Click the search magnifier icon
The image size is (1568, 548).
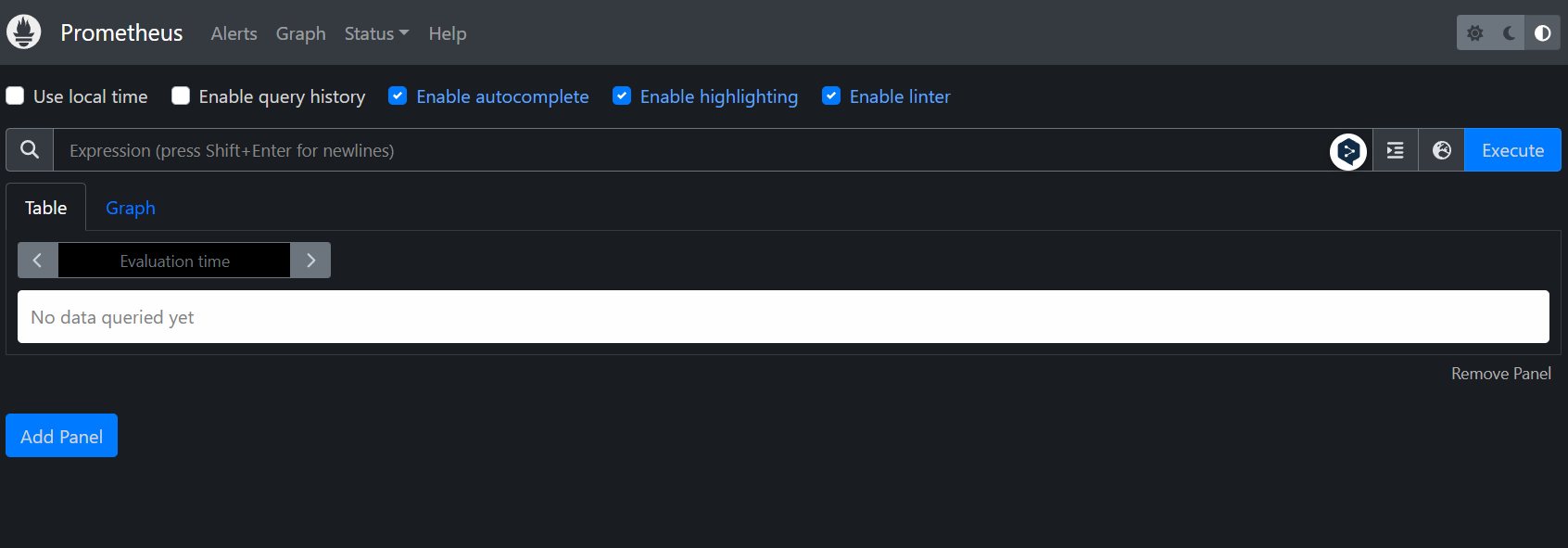(30, 149)
